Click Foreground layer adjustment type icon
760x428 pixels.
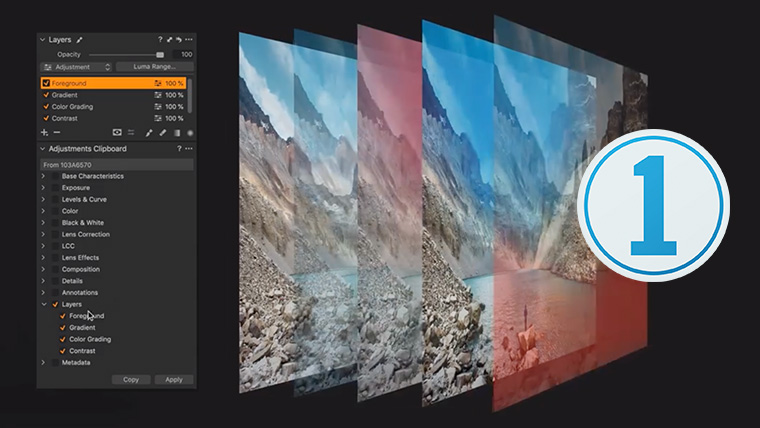pos(158,83)
